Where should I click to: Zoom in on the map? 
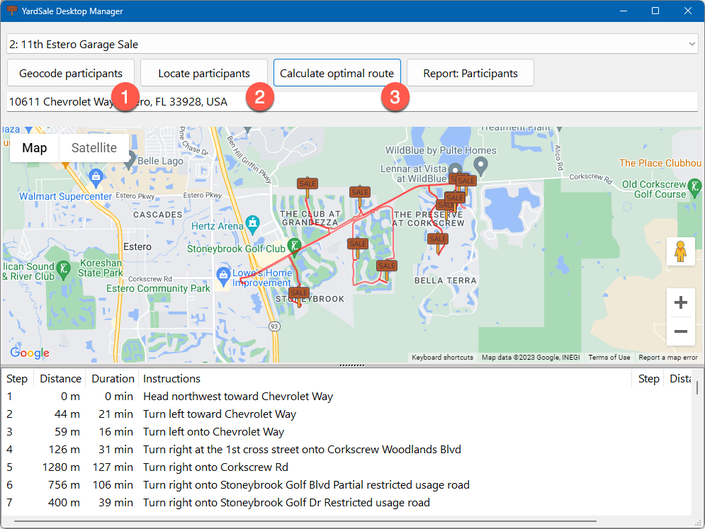click(x=680, y=302)
